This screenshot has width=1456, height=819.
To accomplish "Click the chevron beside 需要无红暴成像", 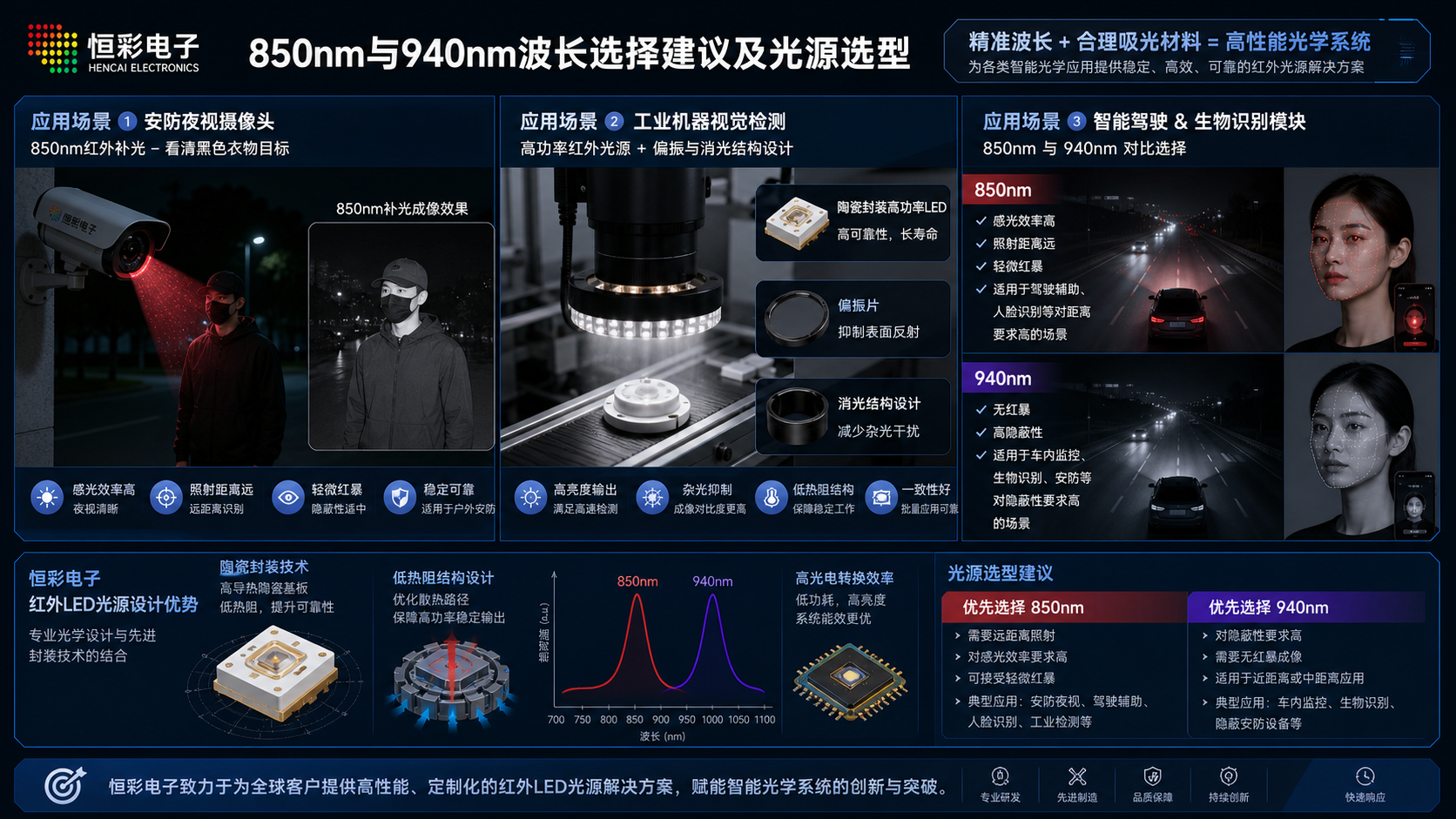I will [1205, 657].
